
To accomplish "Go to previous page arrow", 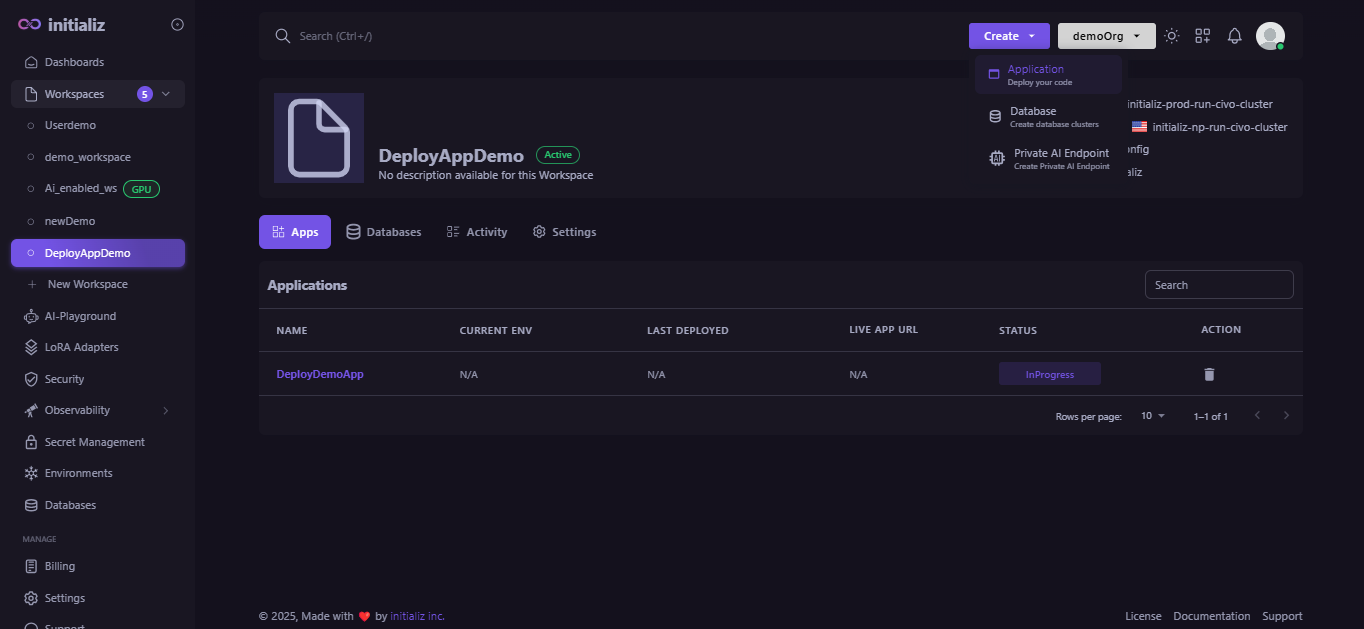I will click(1257, 415).
